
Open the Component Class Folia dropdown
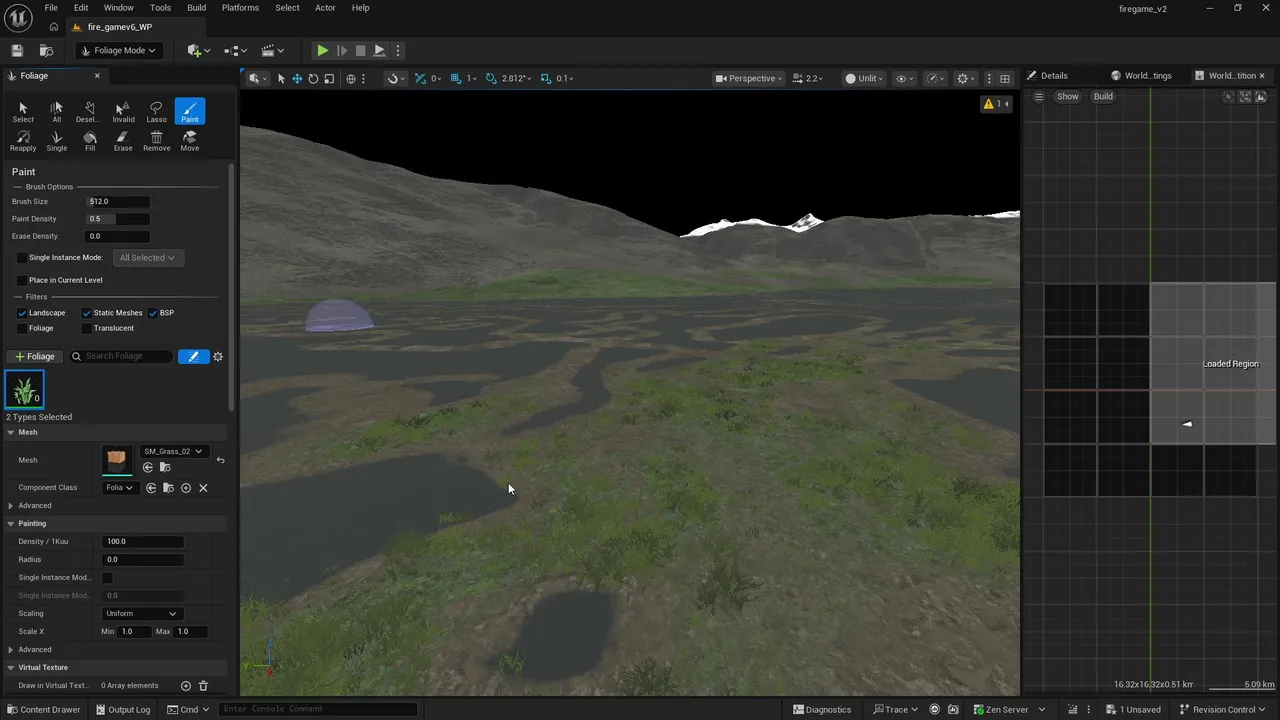[x=119, y=488]
